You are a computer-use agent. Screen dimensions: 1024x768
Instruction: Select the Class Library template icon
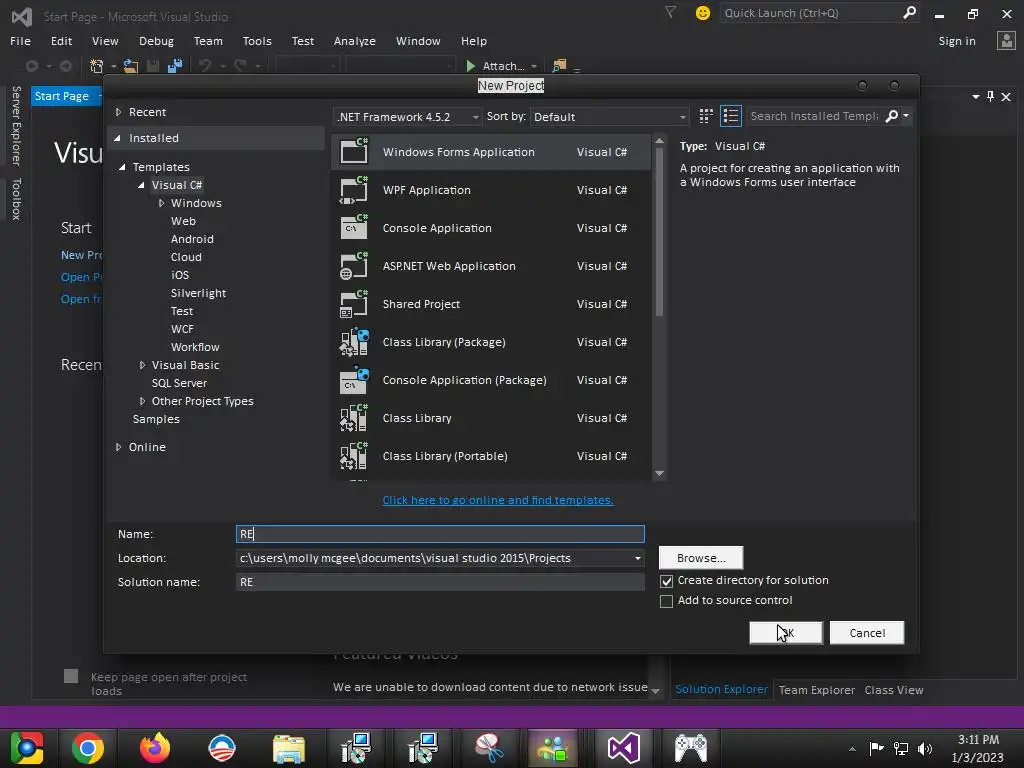pos(354,418)
